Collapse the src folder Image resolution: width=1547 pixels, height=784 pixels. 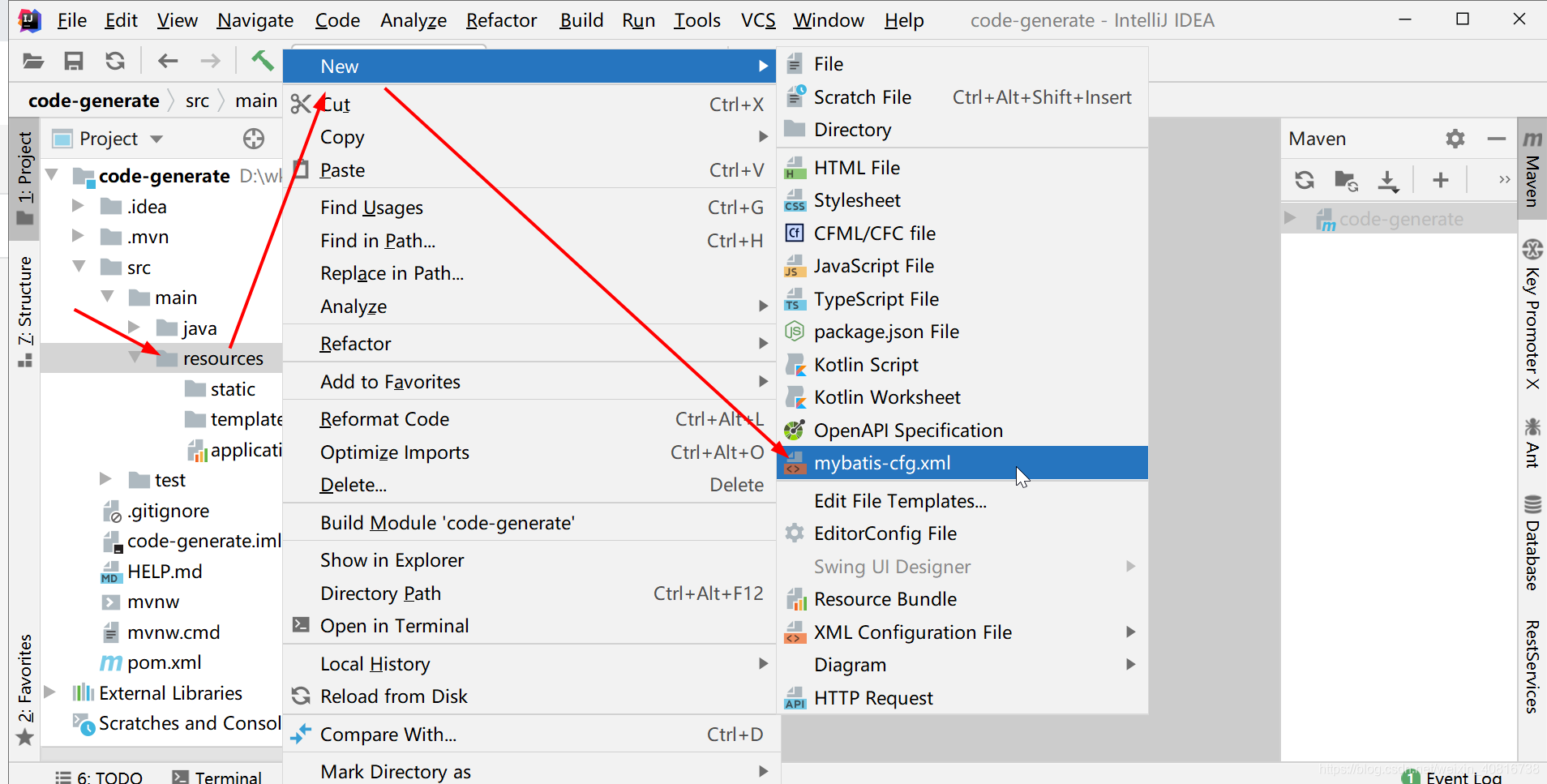(79, 267)
